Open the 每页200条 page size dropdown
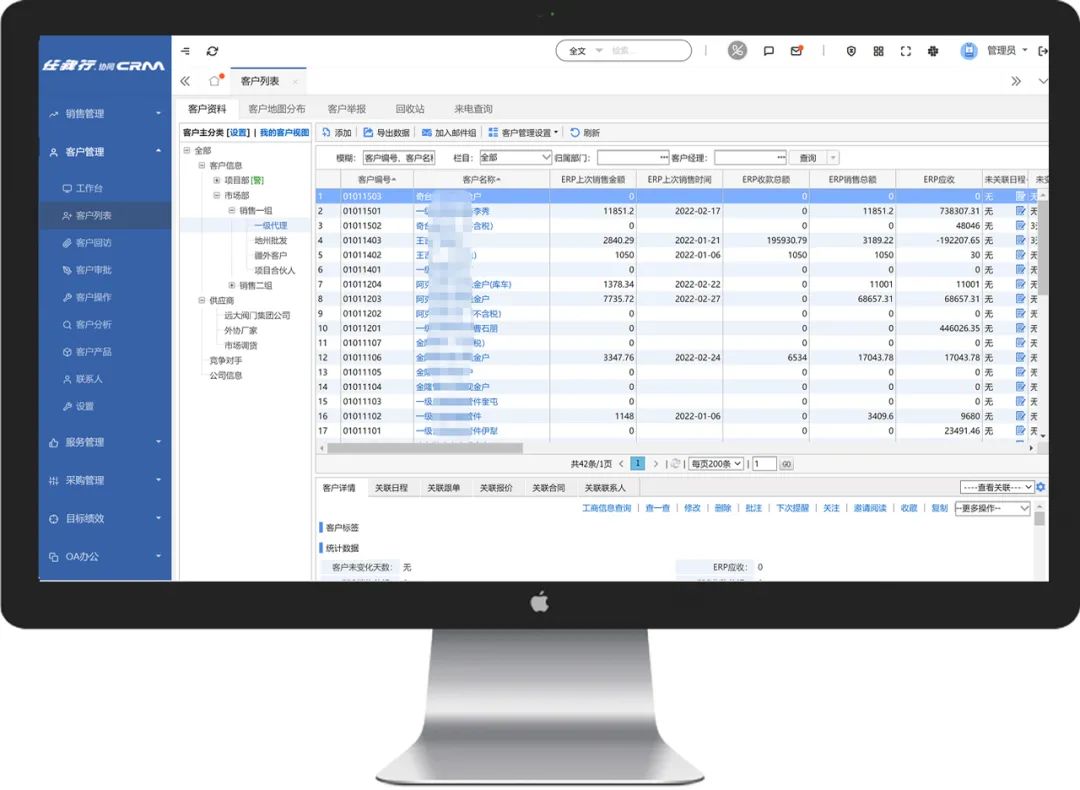This screenshot has width=1080, height=790. (x=715, y=464)
